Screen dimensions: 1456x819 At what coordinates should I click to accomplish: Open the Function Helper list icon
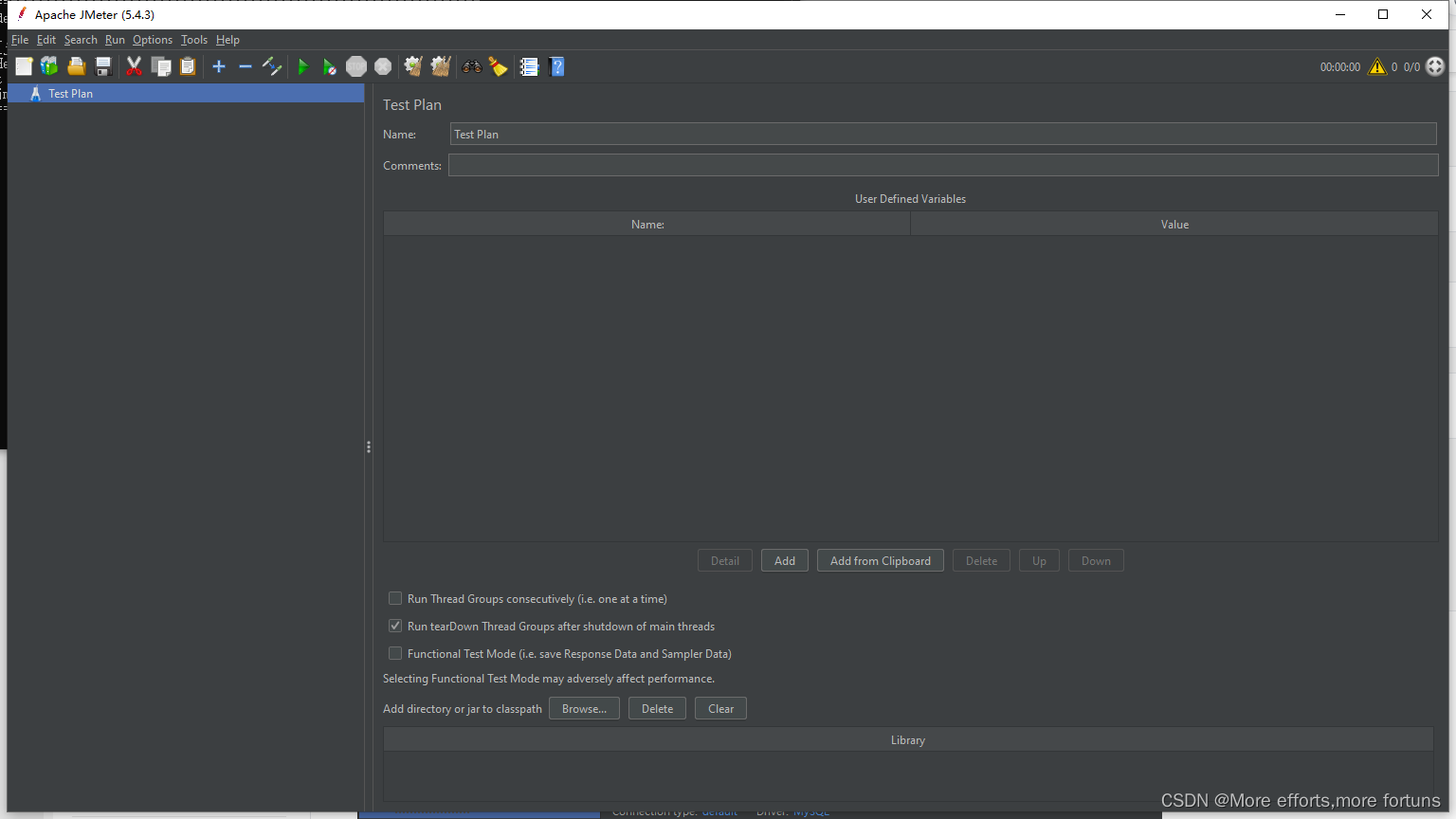[x=529, y=66]
